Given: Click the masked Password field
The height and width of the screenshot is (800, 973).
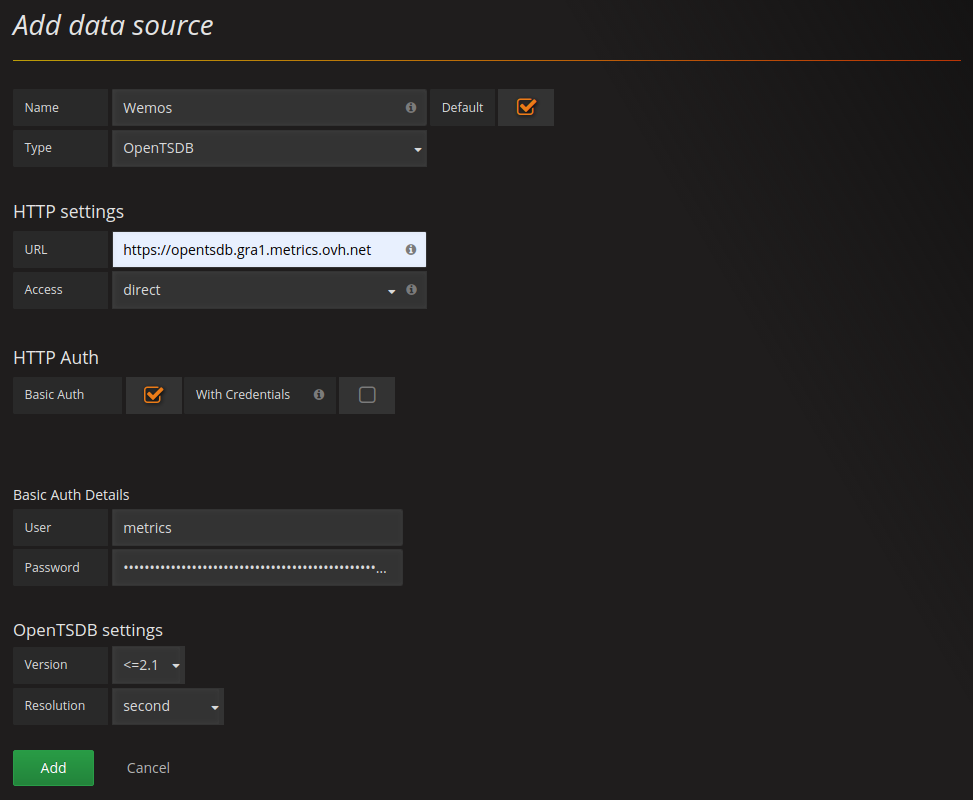Looking at the screenshot, I should 257,567.
